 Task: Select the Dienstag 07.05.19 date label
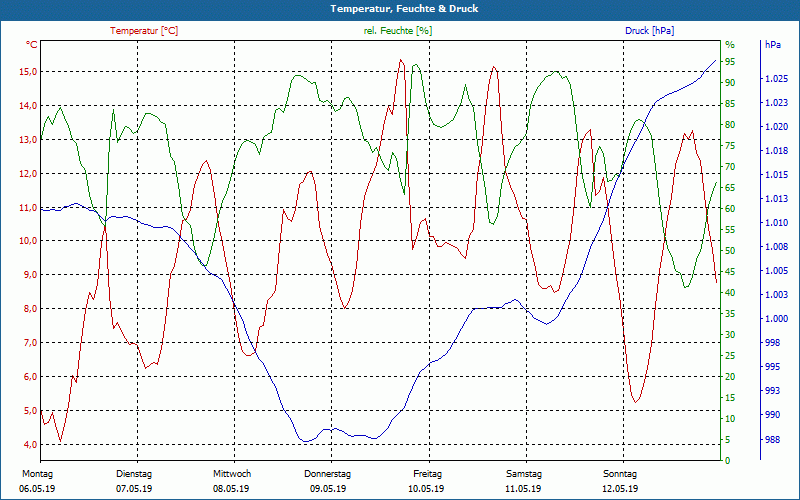134,481
